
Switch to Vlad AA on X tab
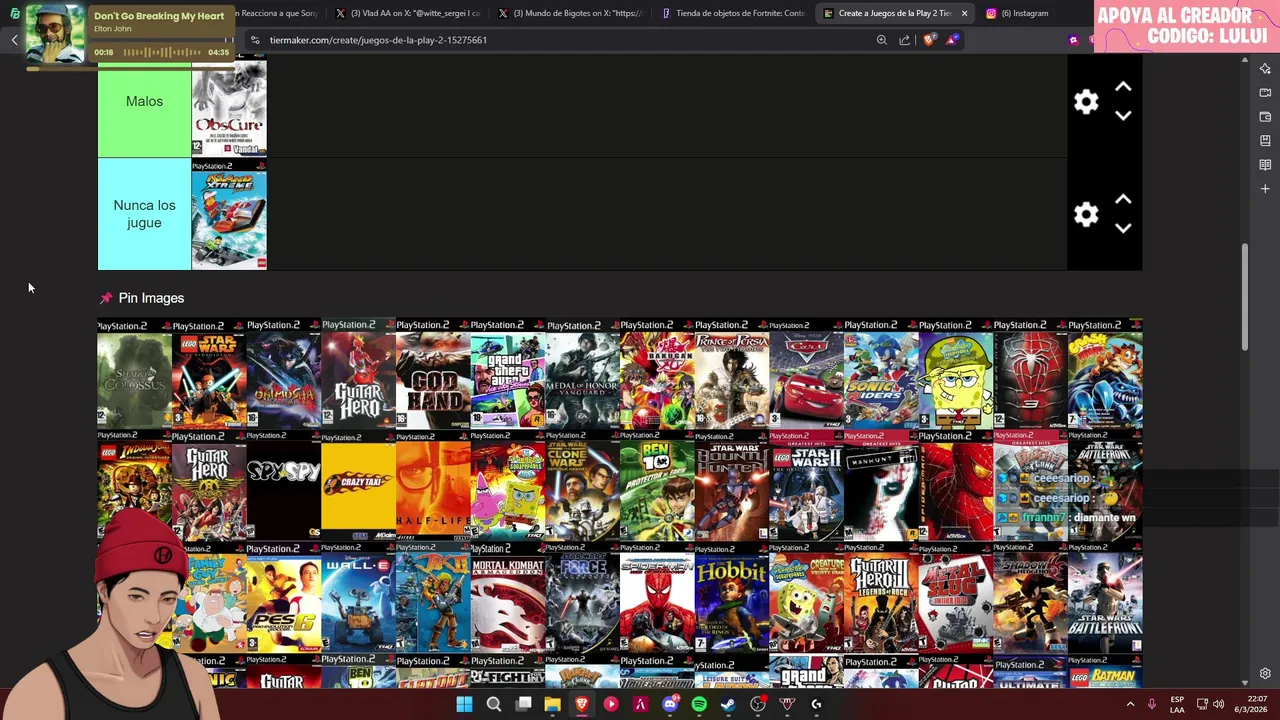pos(407,13)
